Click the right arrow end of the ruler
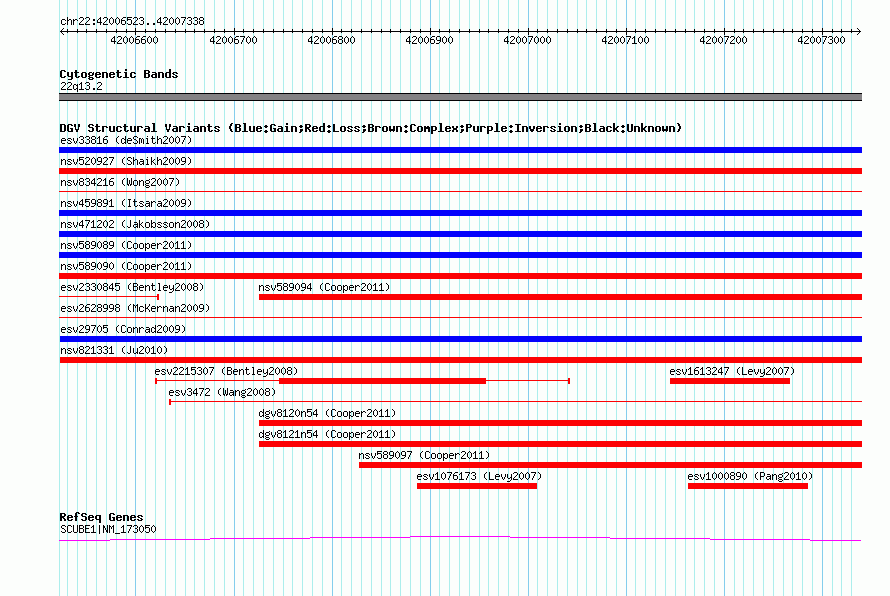Image resolution: width=890 pixels, height=596 pixels. (x=858, y=31)
